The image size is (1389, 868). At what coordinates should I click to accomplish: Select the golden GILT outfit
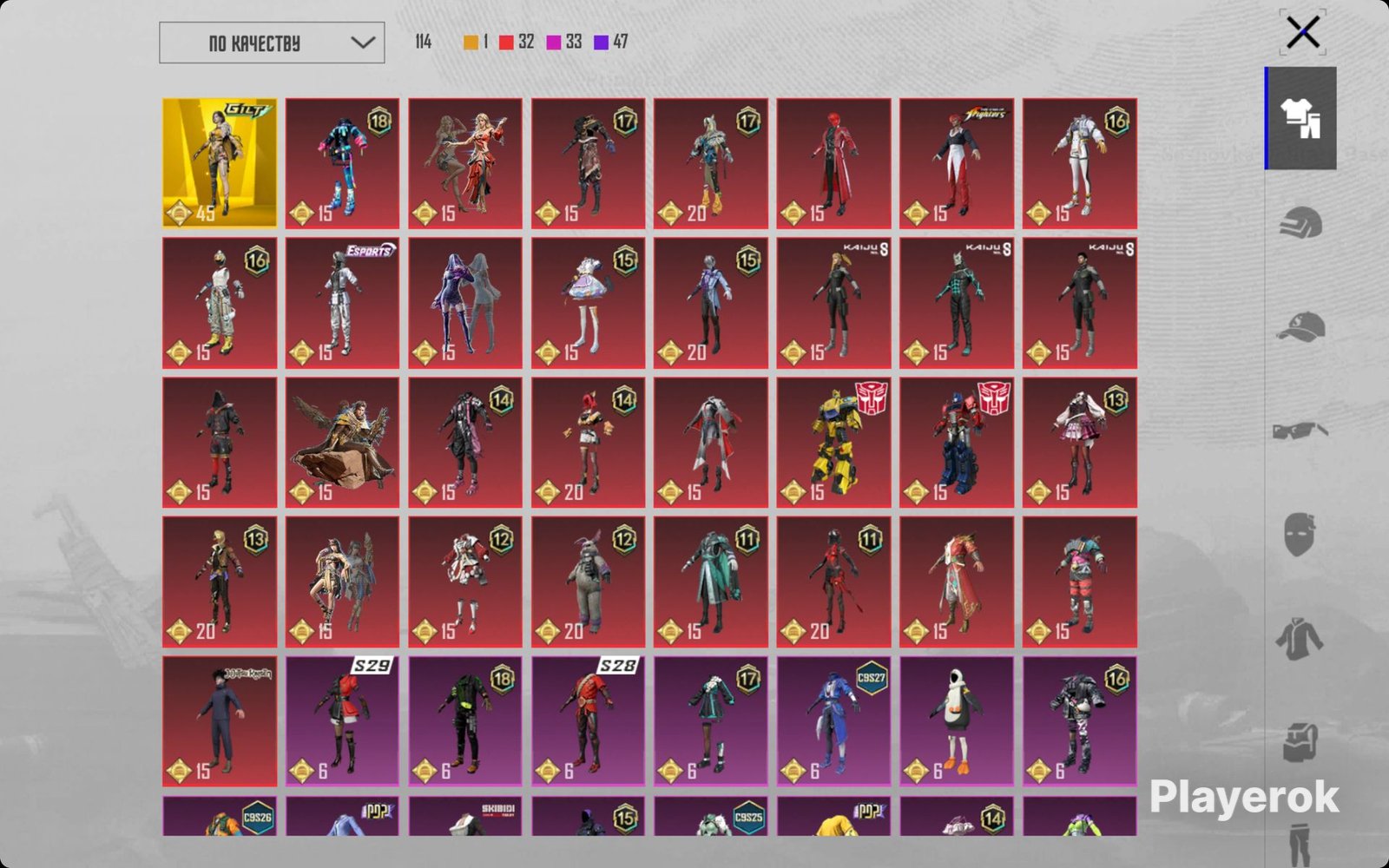(x=220, y=163)
